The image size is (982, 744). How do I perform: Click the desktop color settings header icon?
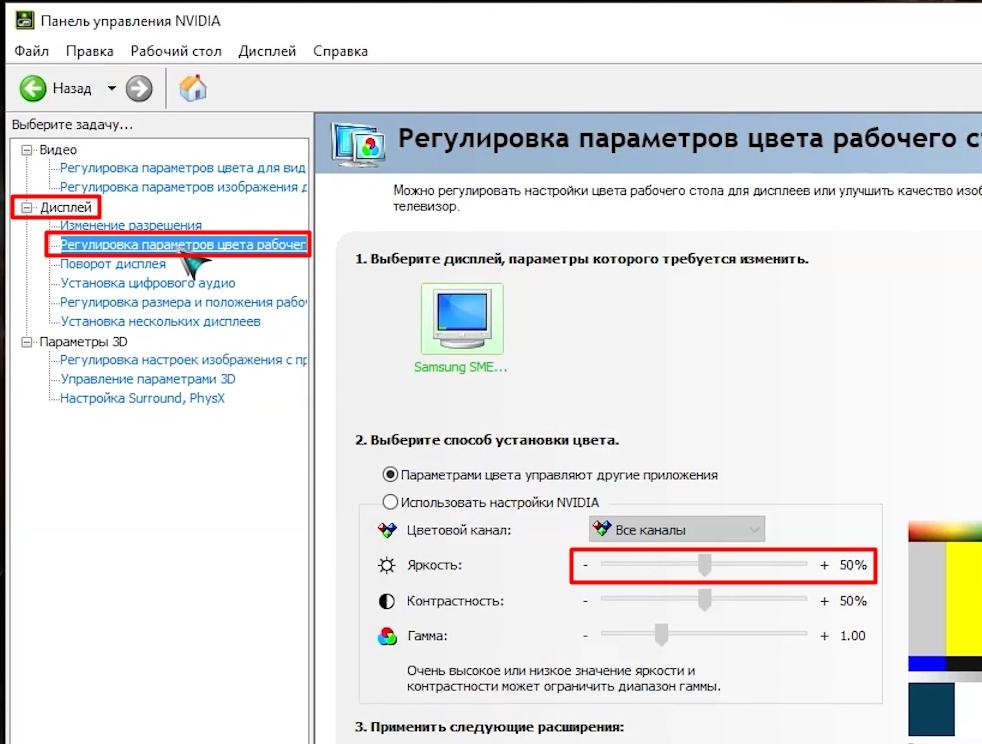356,145
